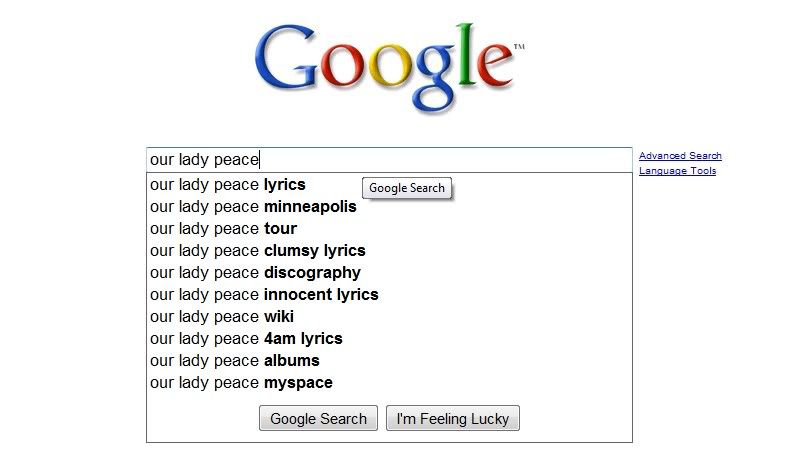Select the 'our lady peace clumsy lyrics' suggestion
The width and height of the screenshot is (800, 462).
[389, 250]
